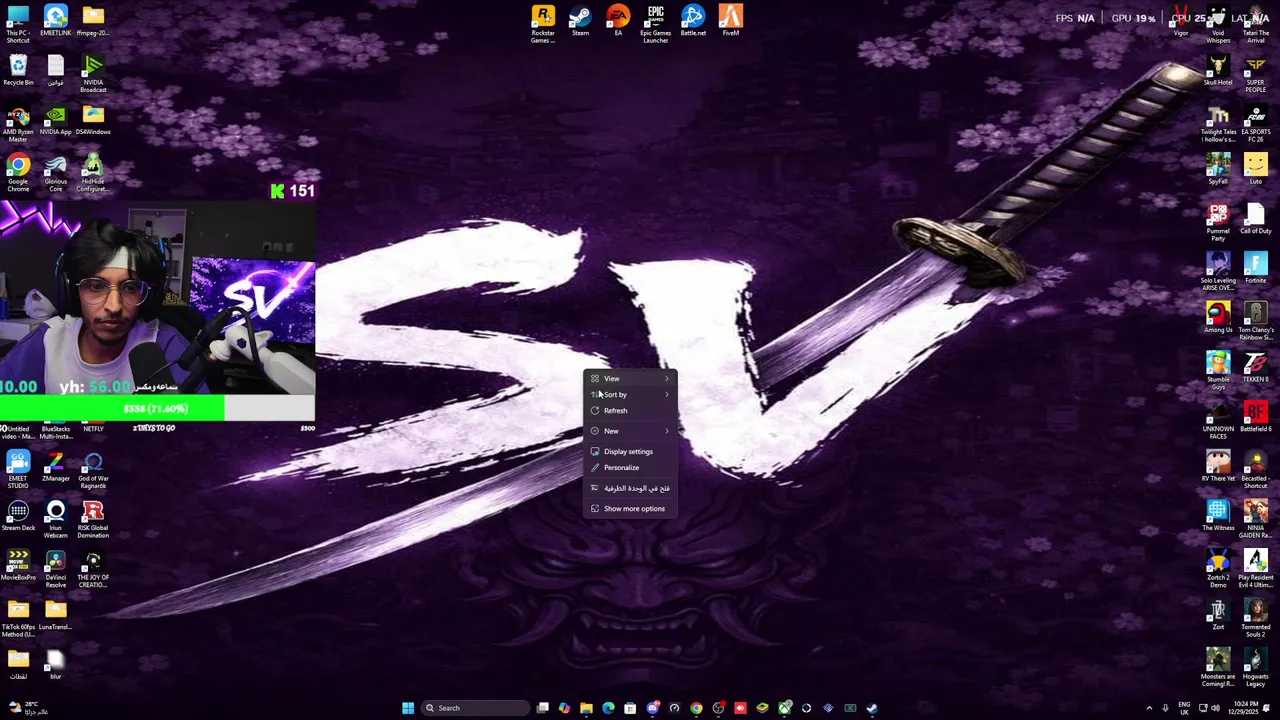Screen dimensions: 1280x720
Task: Click the taskbar Search box
Action: pos(475,708)
